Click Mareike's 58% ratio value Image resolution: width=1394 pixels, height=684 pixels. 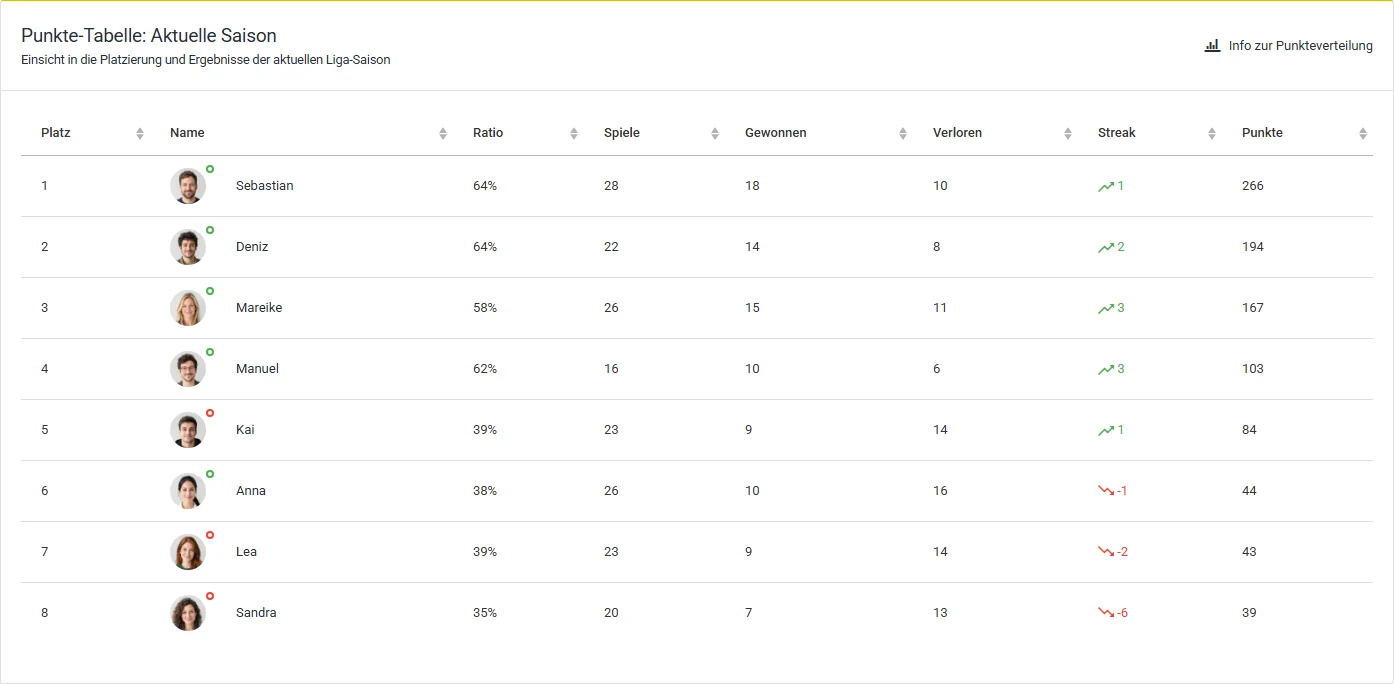(485, 308)
